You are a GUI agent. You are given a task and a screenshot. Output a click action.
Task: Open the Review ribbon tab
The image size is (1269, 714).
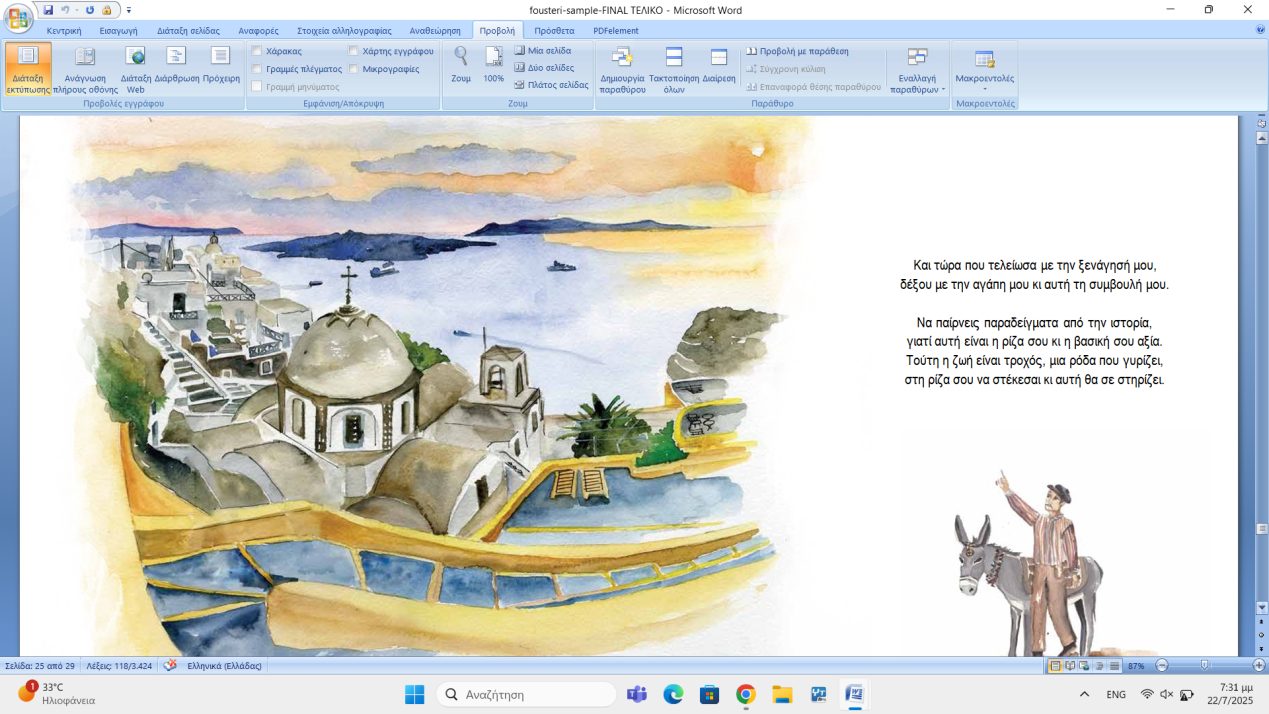435,31
